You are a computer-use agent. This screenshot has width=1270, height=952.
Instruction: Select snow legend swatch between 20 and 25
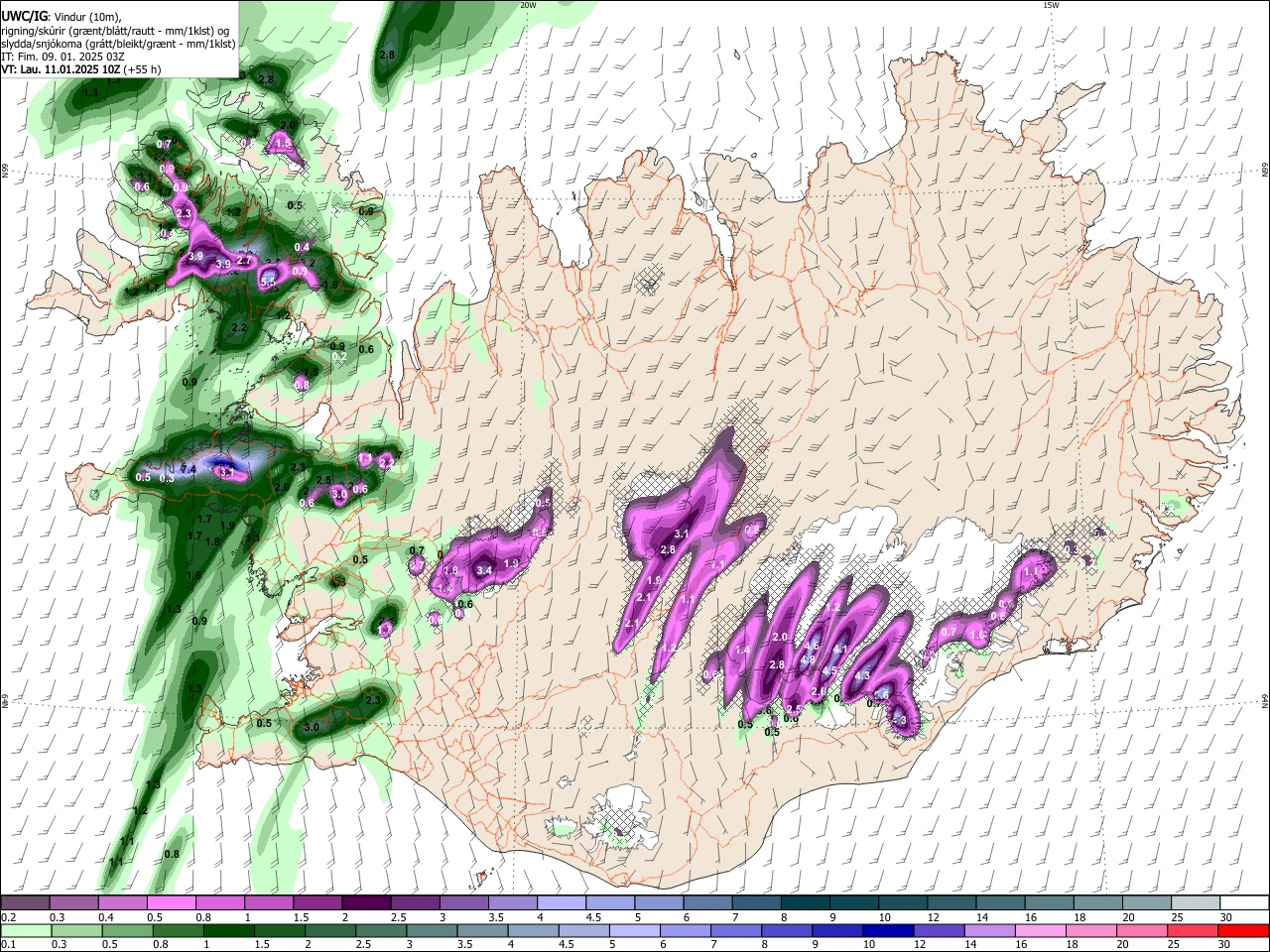coord(1148,902)
